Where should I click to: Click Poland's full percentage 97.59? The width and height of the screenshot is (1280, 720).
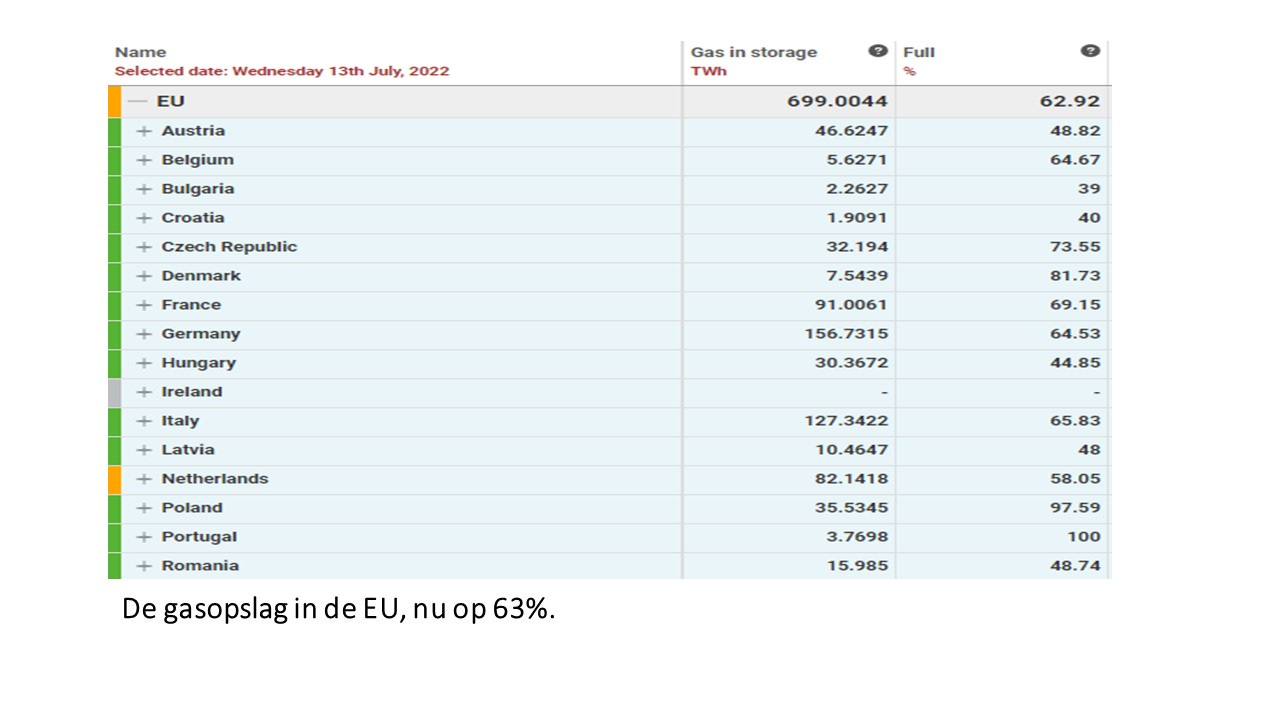coord(1075,508)
